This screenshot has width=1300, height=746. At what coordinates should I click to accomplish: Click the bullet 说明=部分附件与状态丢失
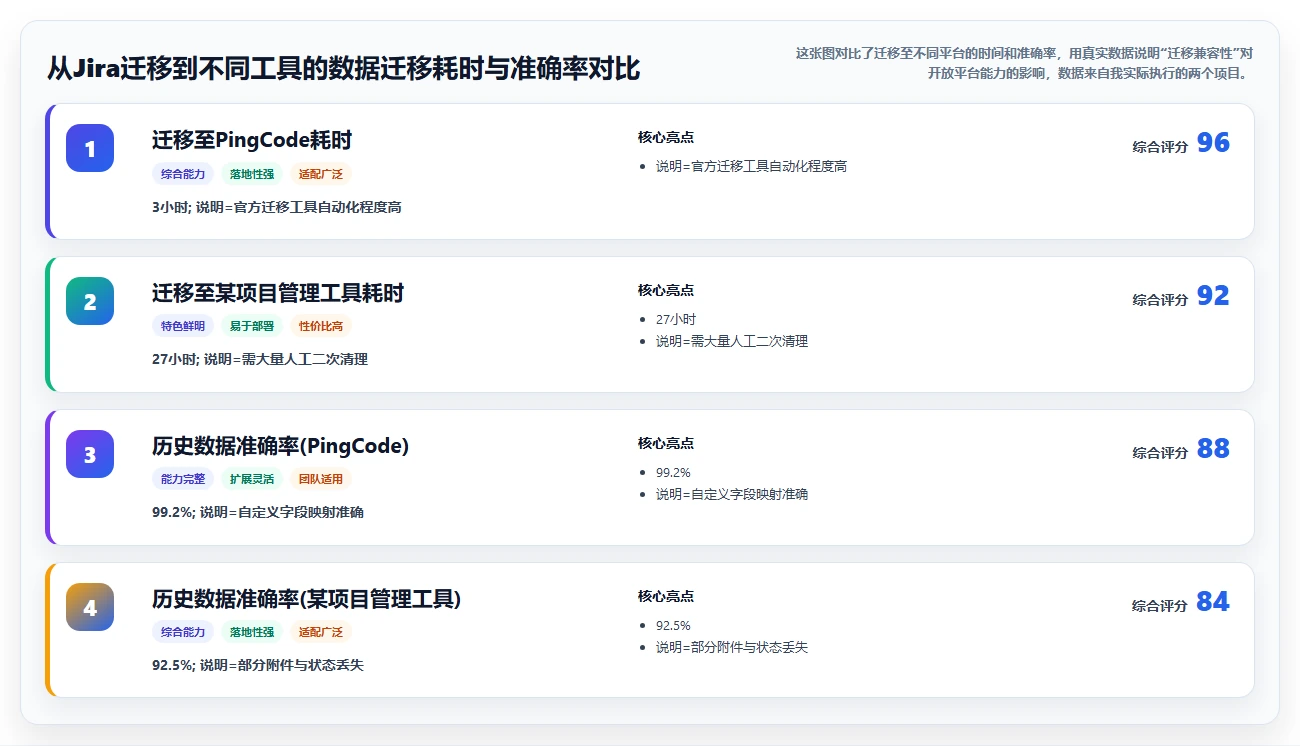pyautogui.click(x=732, y=647)
